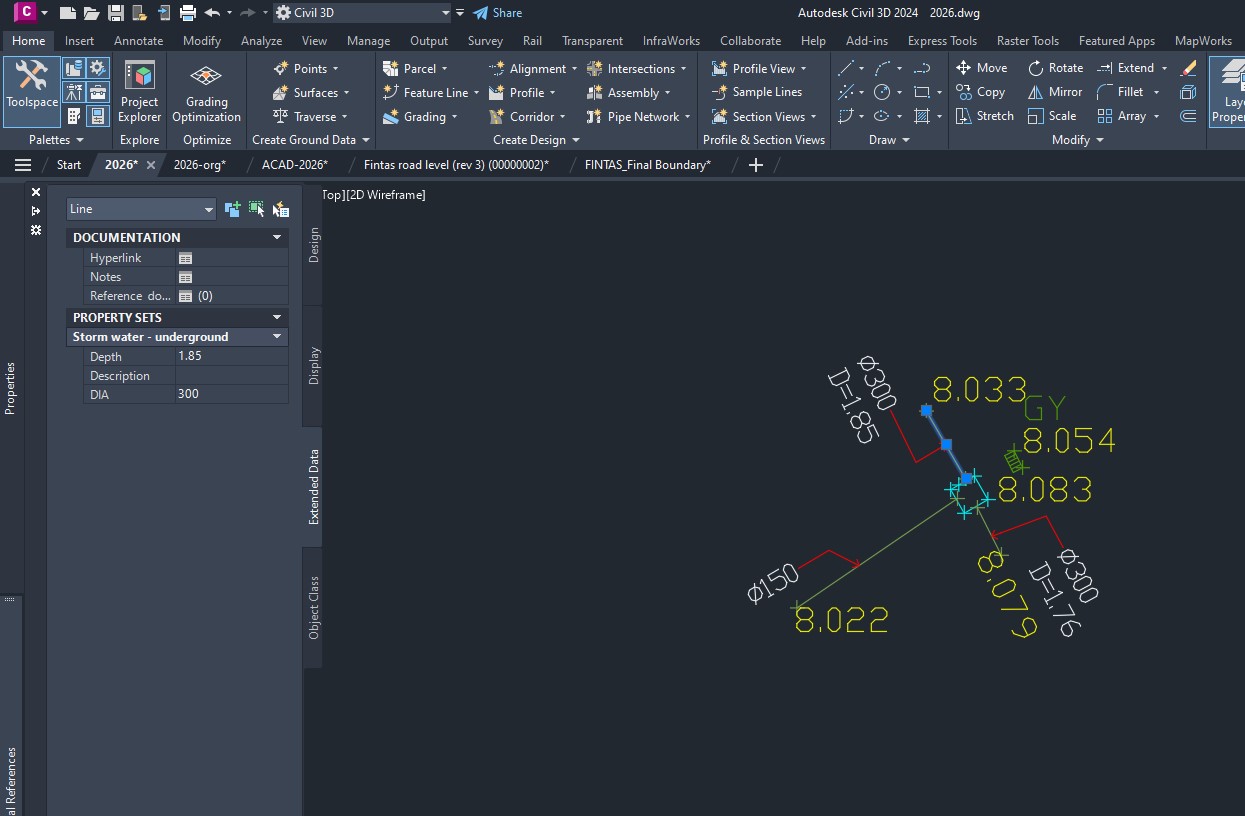Screen dimensions: 1245x816
Task: Switch to the FINTAS_Final Boundary drawing tab
Action: coord(647,165)
